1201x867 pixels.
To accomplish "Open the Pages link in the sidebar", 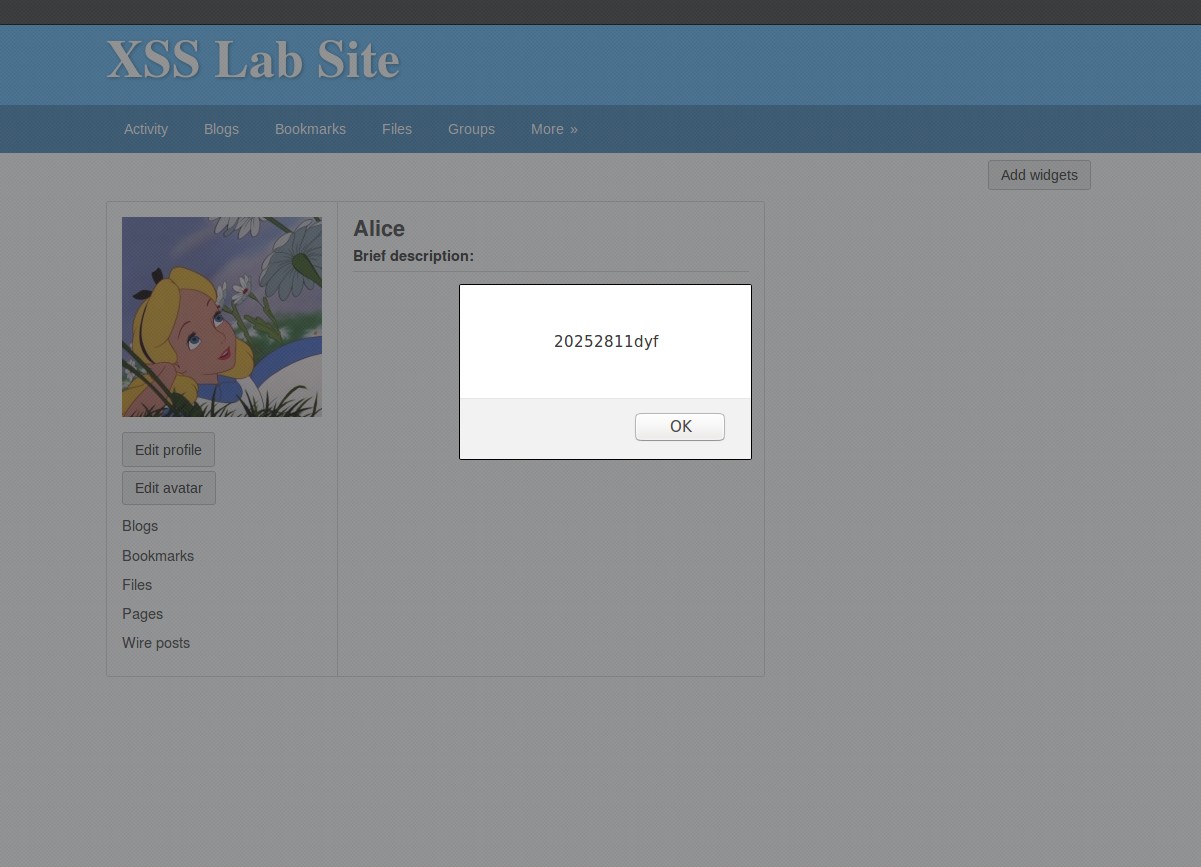I will (x=142, y=614).
